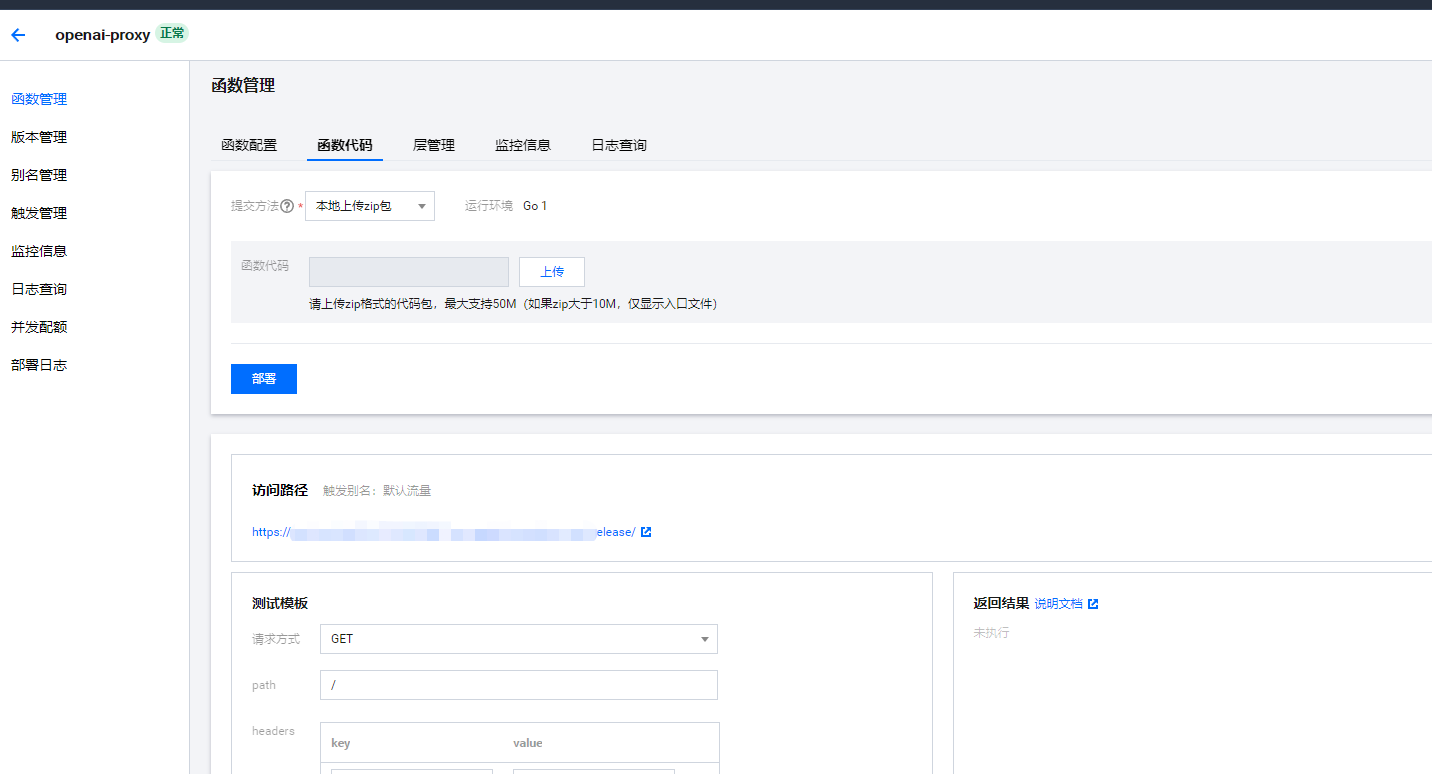
Task: Open the 说明文档 link
Action: 1058,604
